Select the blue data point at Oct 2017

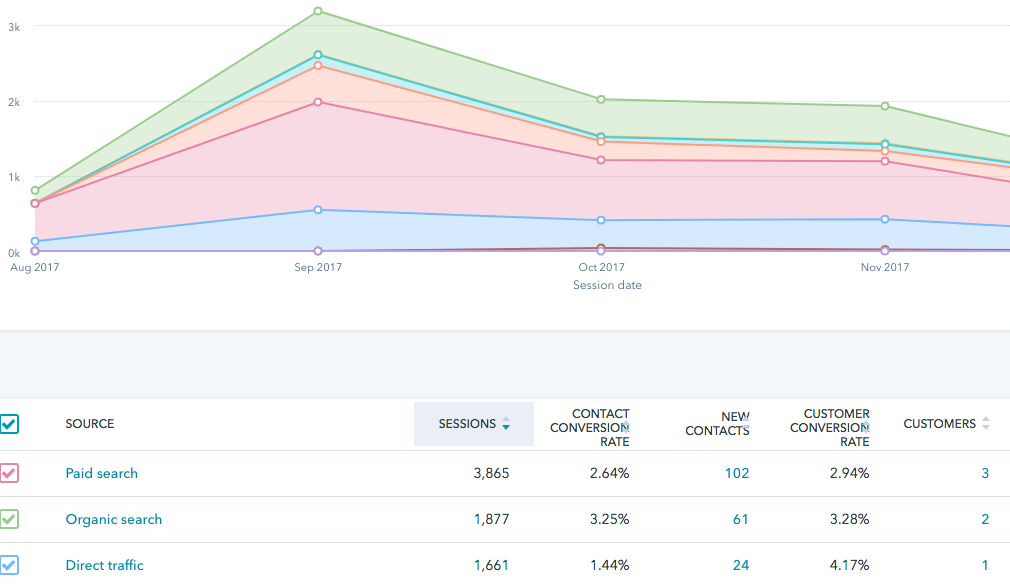(x=601, y=220)
